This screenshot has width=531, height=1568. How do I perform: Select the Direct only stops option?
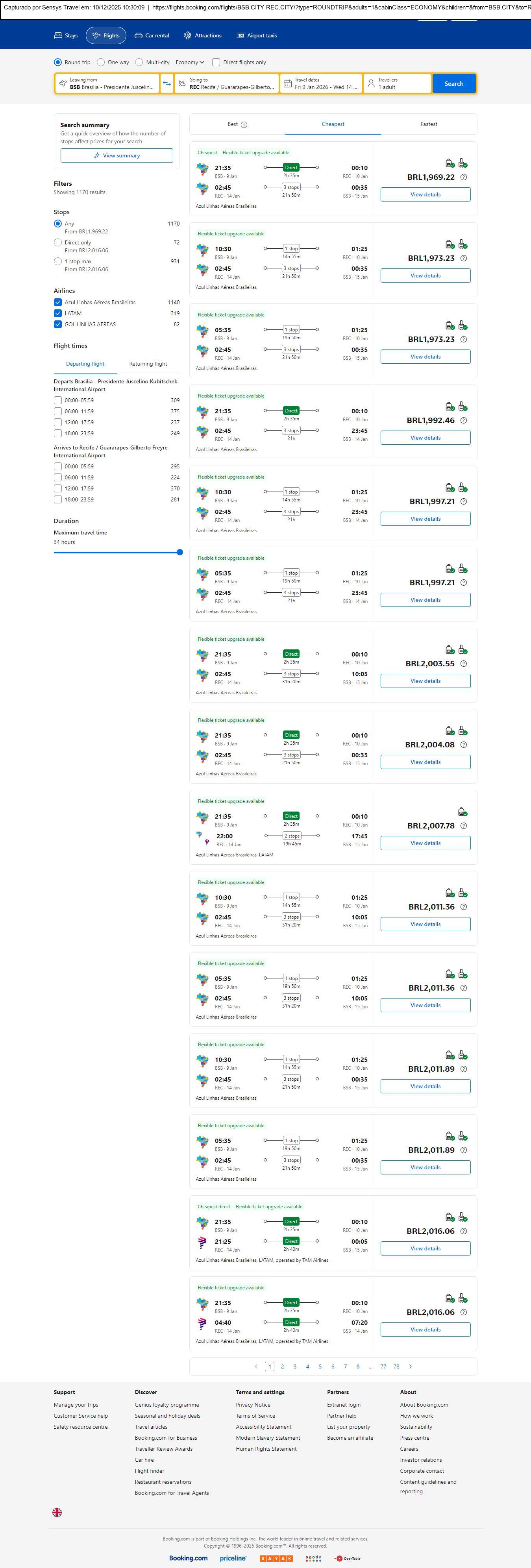(58, 242)
